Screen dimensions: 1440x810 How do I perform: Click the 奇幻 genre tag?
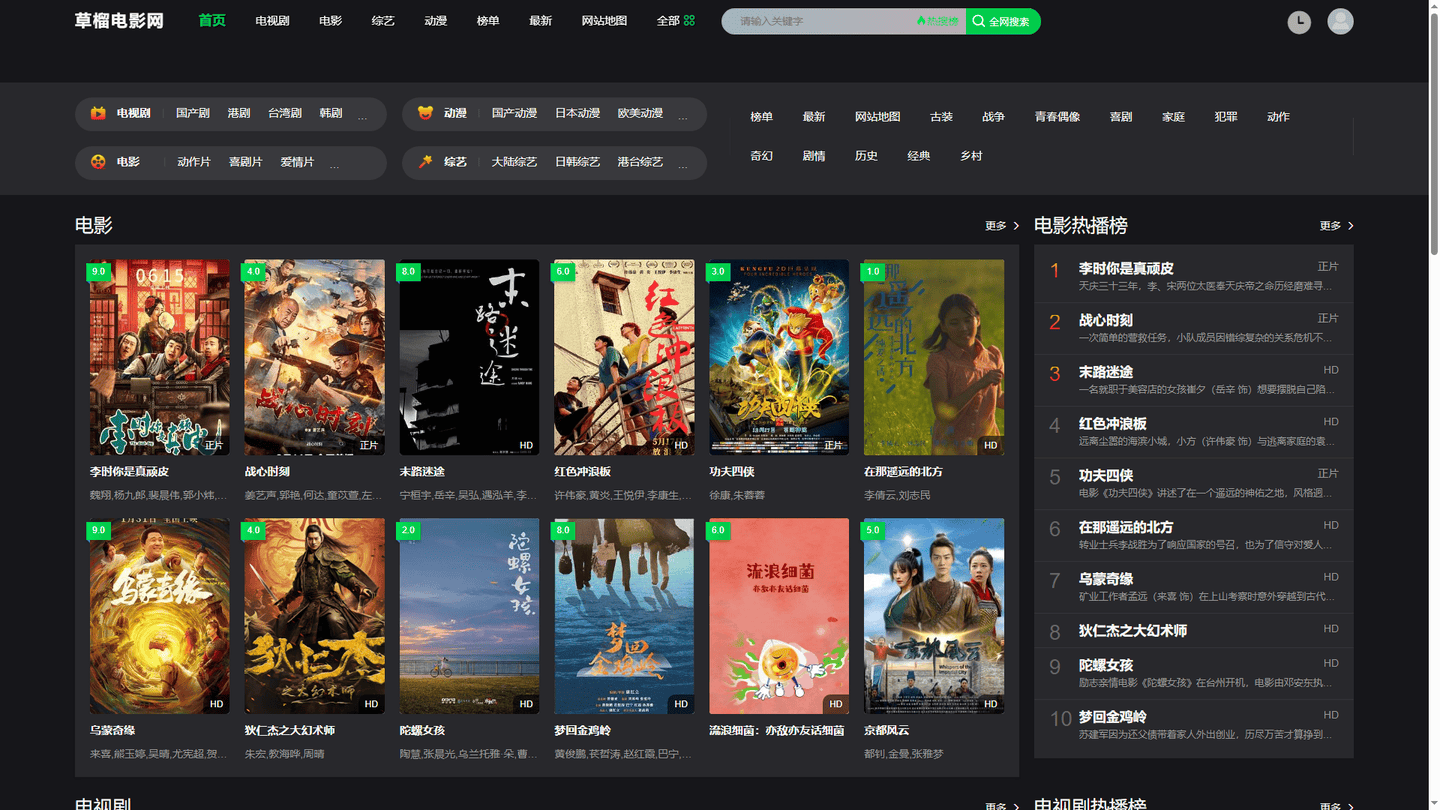[x=762, y=156]
